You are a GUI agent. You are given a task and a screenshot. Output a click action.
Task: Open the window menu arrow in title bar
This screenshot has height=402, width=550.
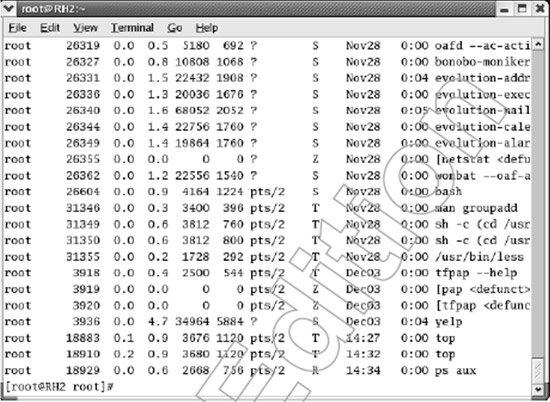coord(8,8)
